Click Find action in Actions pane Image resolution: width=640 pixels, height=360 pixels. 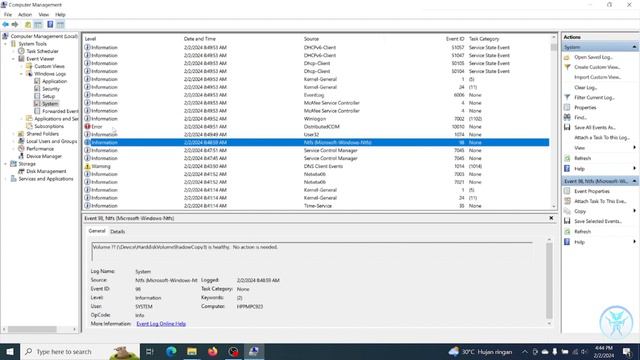(580, 118)
